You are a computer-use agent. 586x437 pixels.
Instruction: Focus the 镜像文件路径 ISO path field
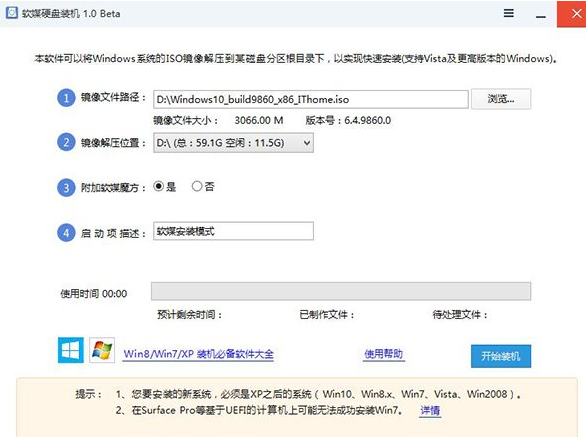[311, 99]
